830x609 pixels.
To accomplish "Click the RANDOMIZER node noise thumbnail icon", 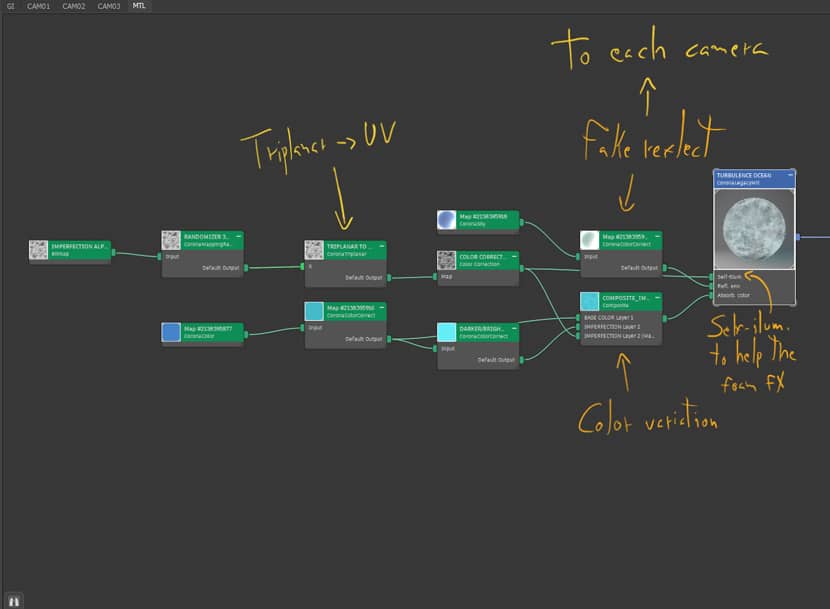I will pyautogui.click(x=171, y=240).
